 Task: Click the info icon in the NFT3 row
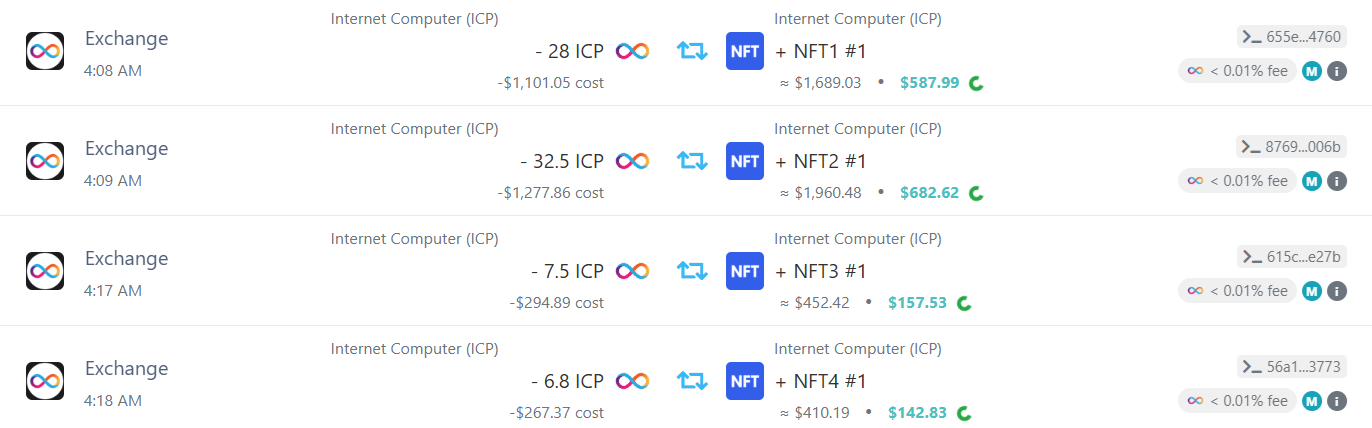[x=1337, y=291]
